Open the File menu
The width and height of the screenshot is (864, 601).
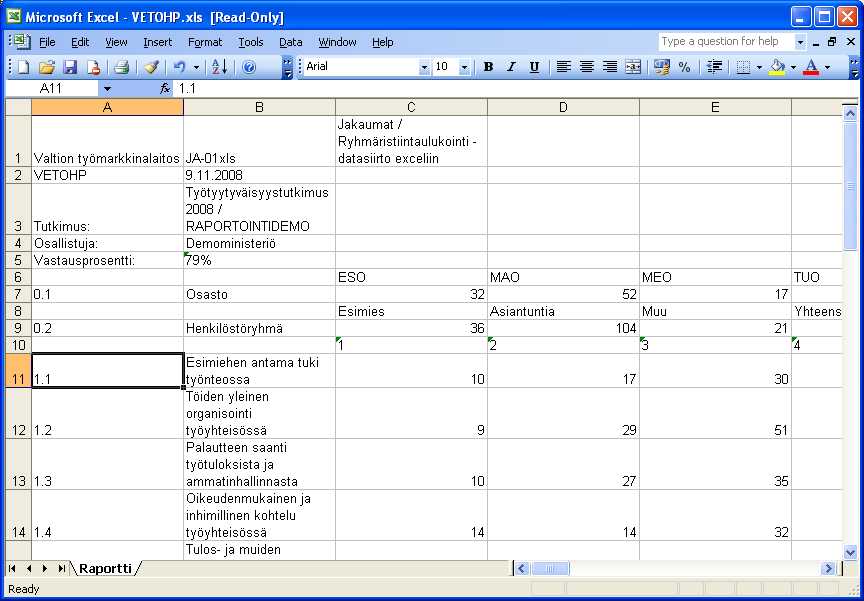tap(47, 42)
